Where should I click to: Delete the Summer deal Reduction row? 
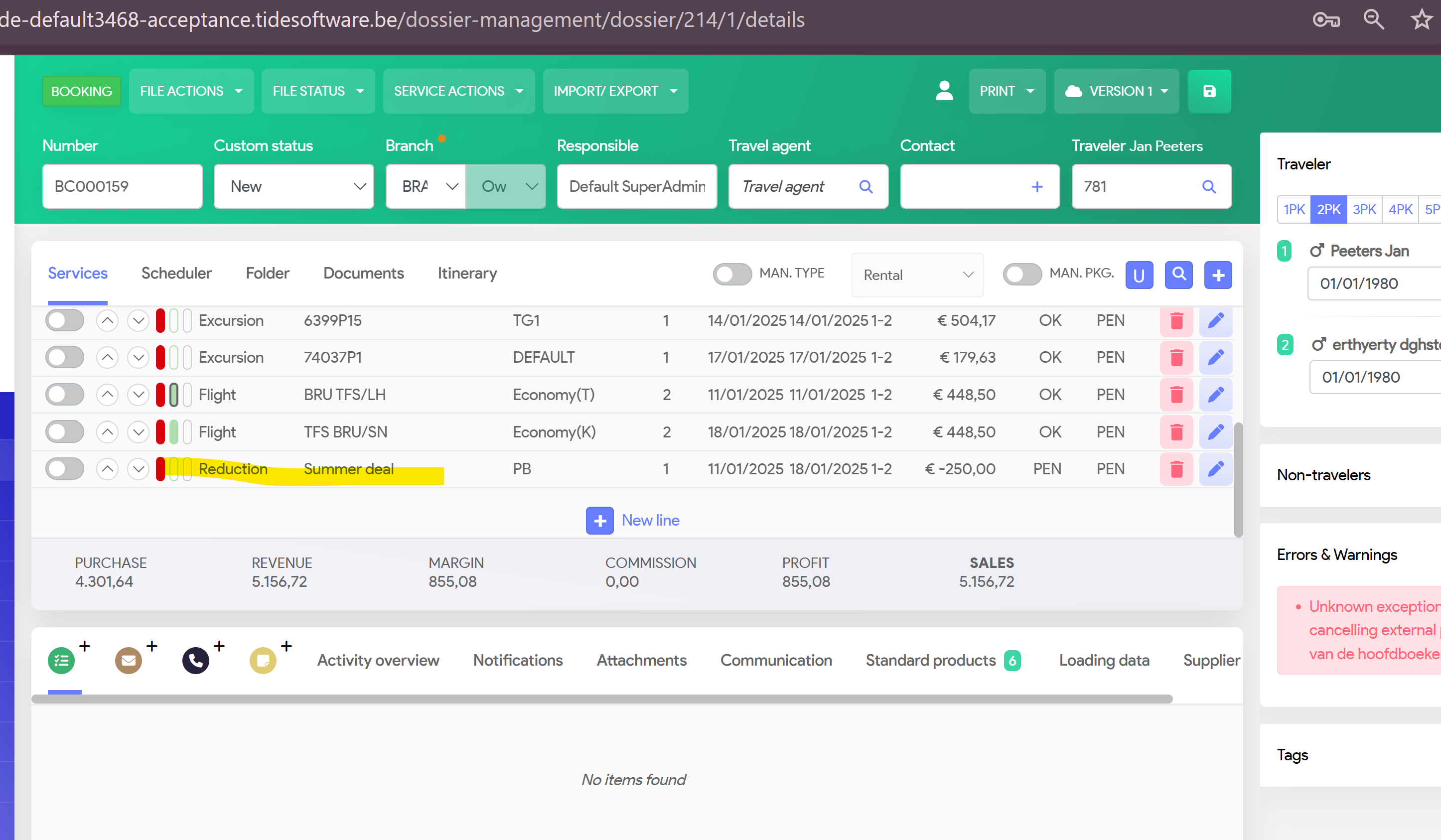point(1176,469)
